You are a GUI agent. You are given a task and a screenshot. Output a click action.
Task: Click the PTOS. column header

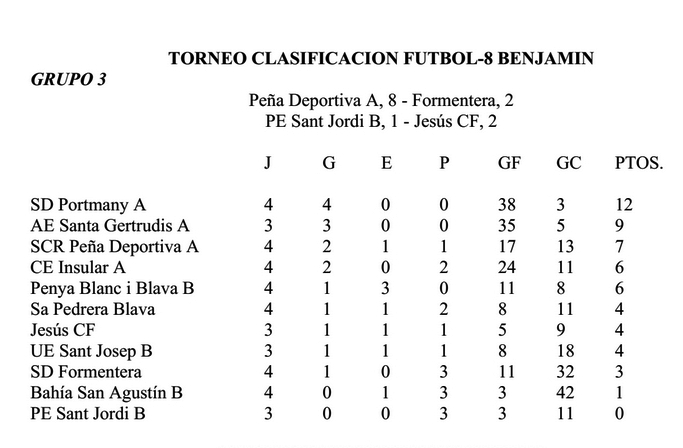click(638, 162)
